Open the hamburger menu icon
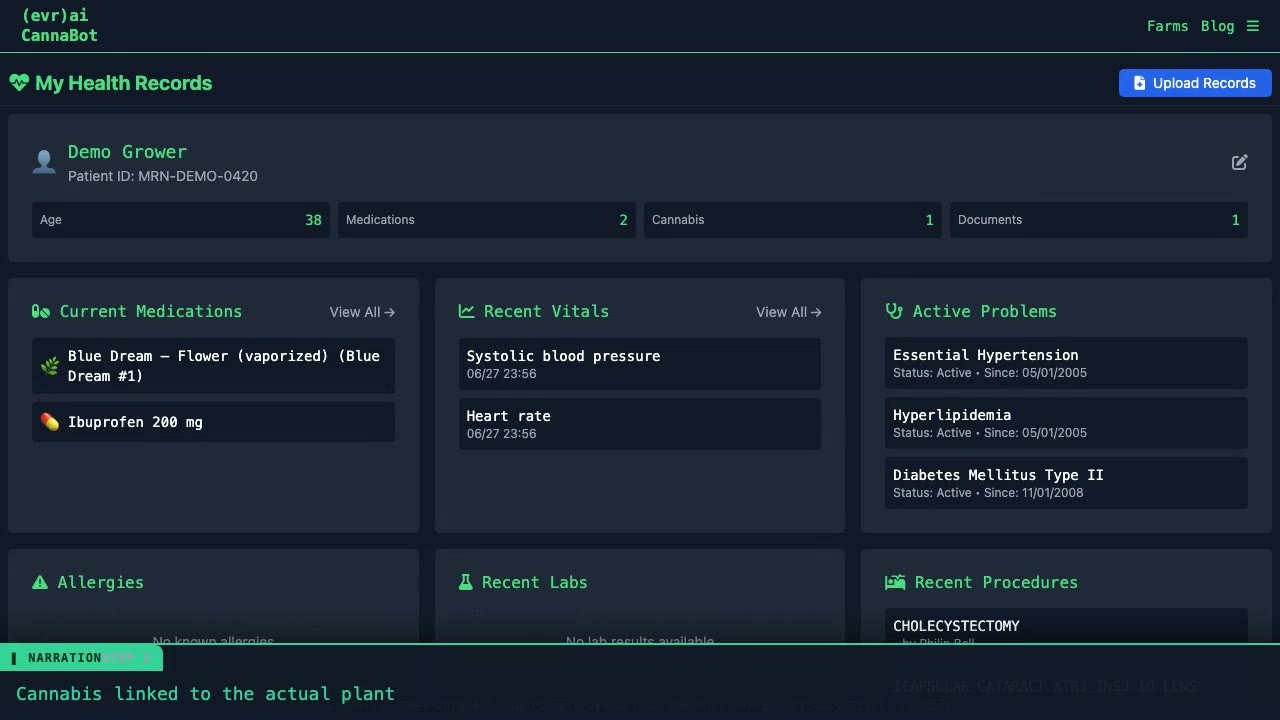Screen dimensions: 1280x720 tap(1252, 26)
